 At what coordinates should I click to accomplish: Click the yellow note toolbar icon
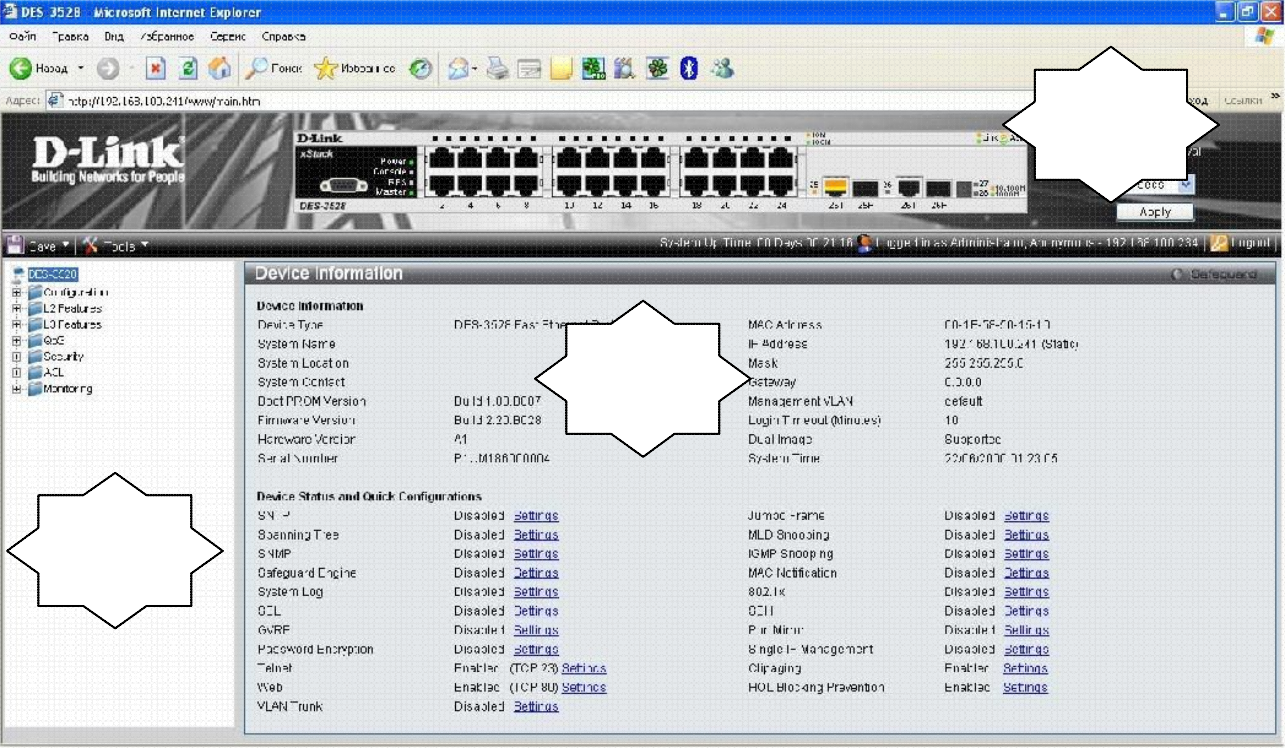pyautogui.click(x=562, y=68)
